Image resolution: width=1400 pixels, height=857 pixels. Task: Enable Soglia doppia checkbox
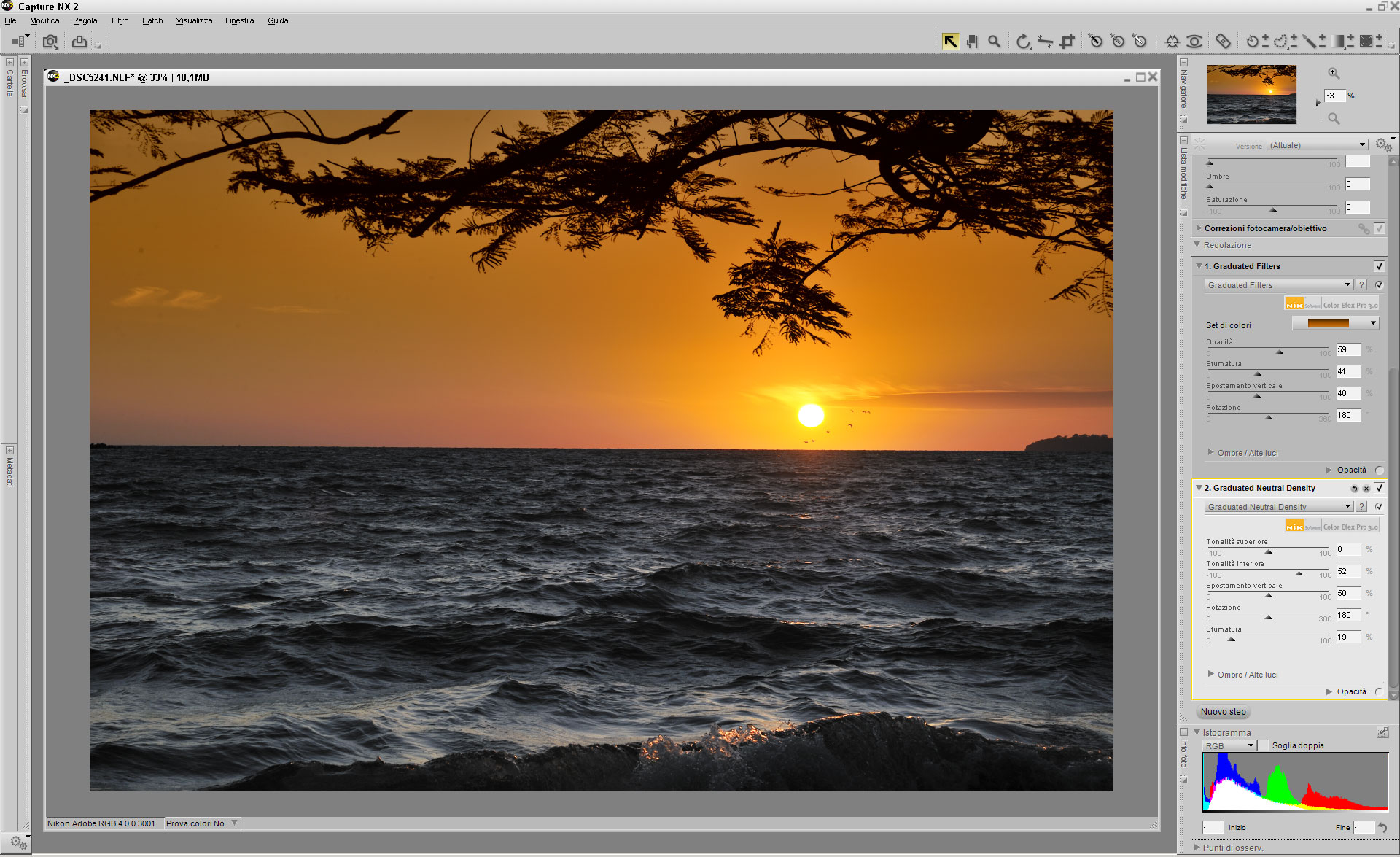pos(1263,745)
